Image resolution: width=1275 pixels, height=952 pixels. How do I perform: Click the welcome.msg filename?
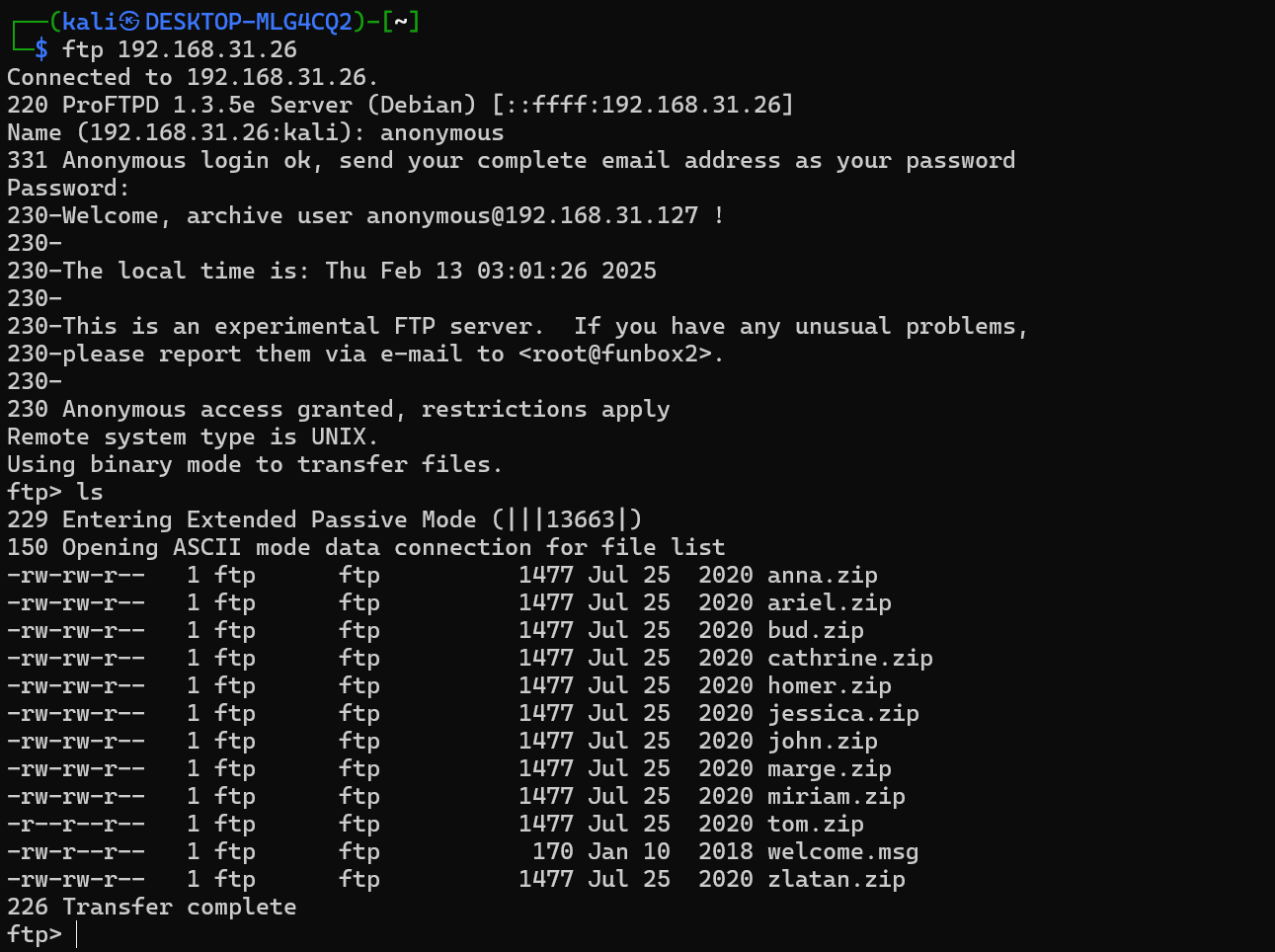pos(842,851)
